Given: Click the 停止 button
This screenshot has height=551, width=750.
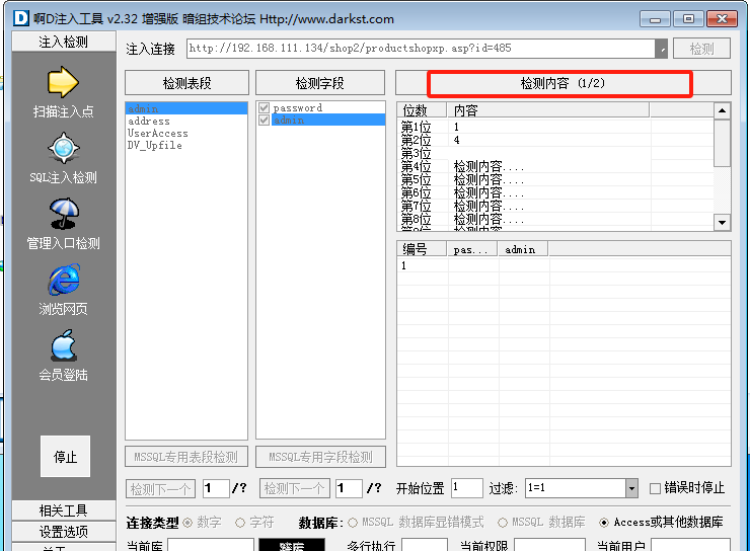Looking at the screenshot, I should point(65,456).
